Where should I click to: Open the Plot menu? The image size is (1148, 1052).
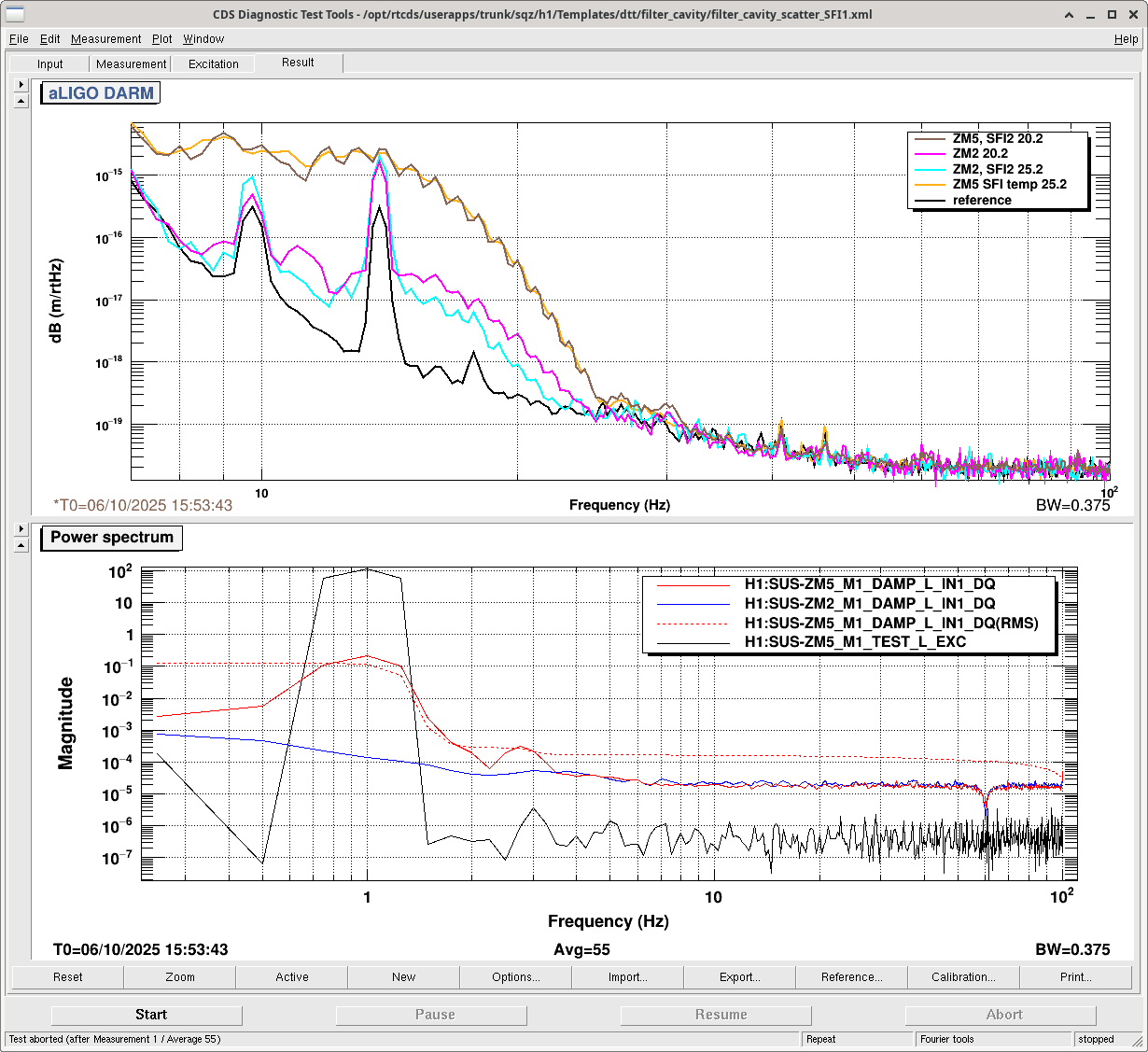click(x=162, y=39)
